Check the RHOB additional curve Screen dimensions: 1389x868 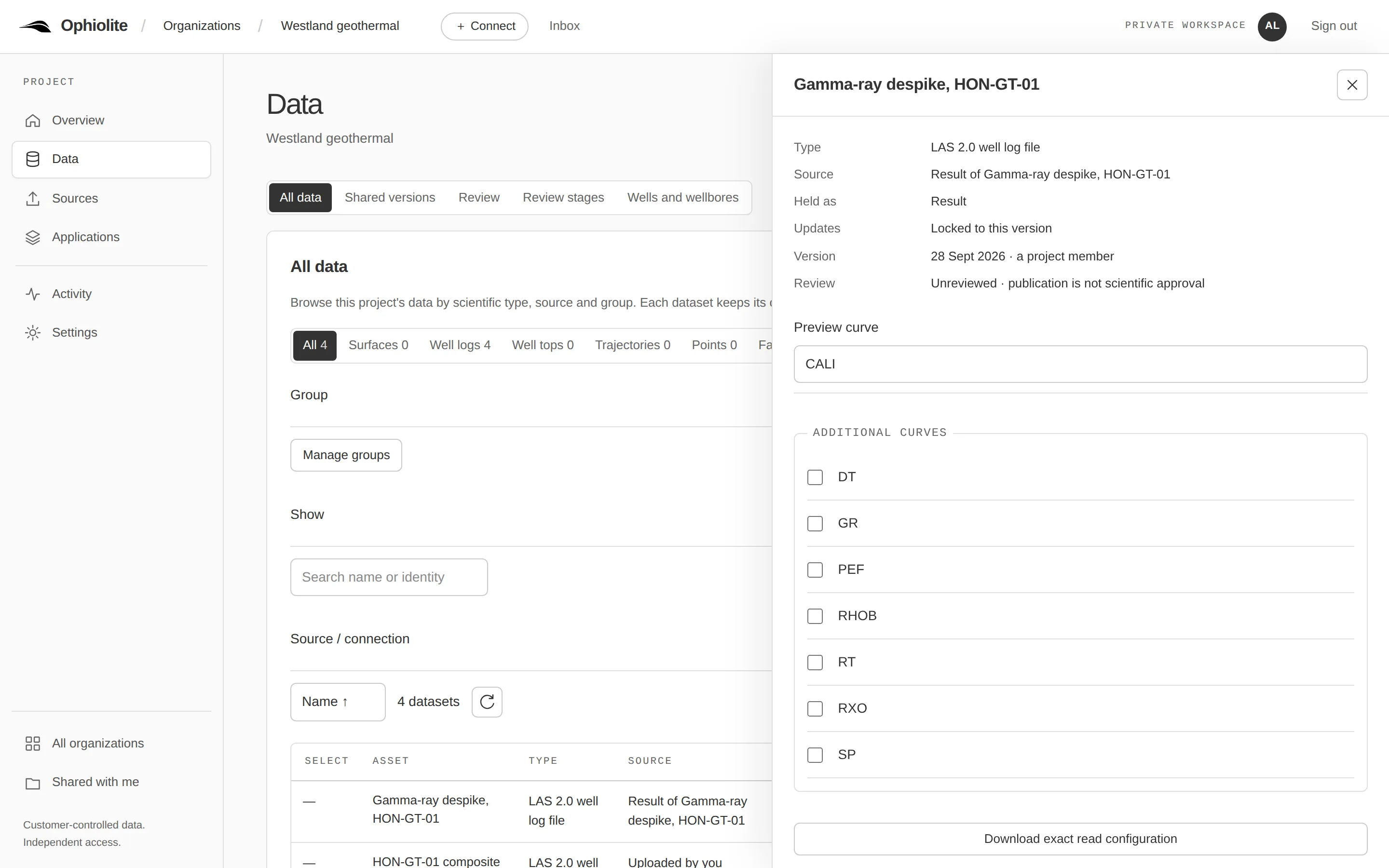coord(815,616)
